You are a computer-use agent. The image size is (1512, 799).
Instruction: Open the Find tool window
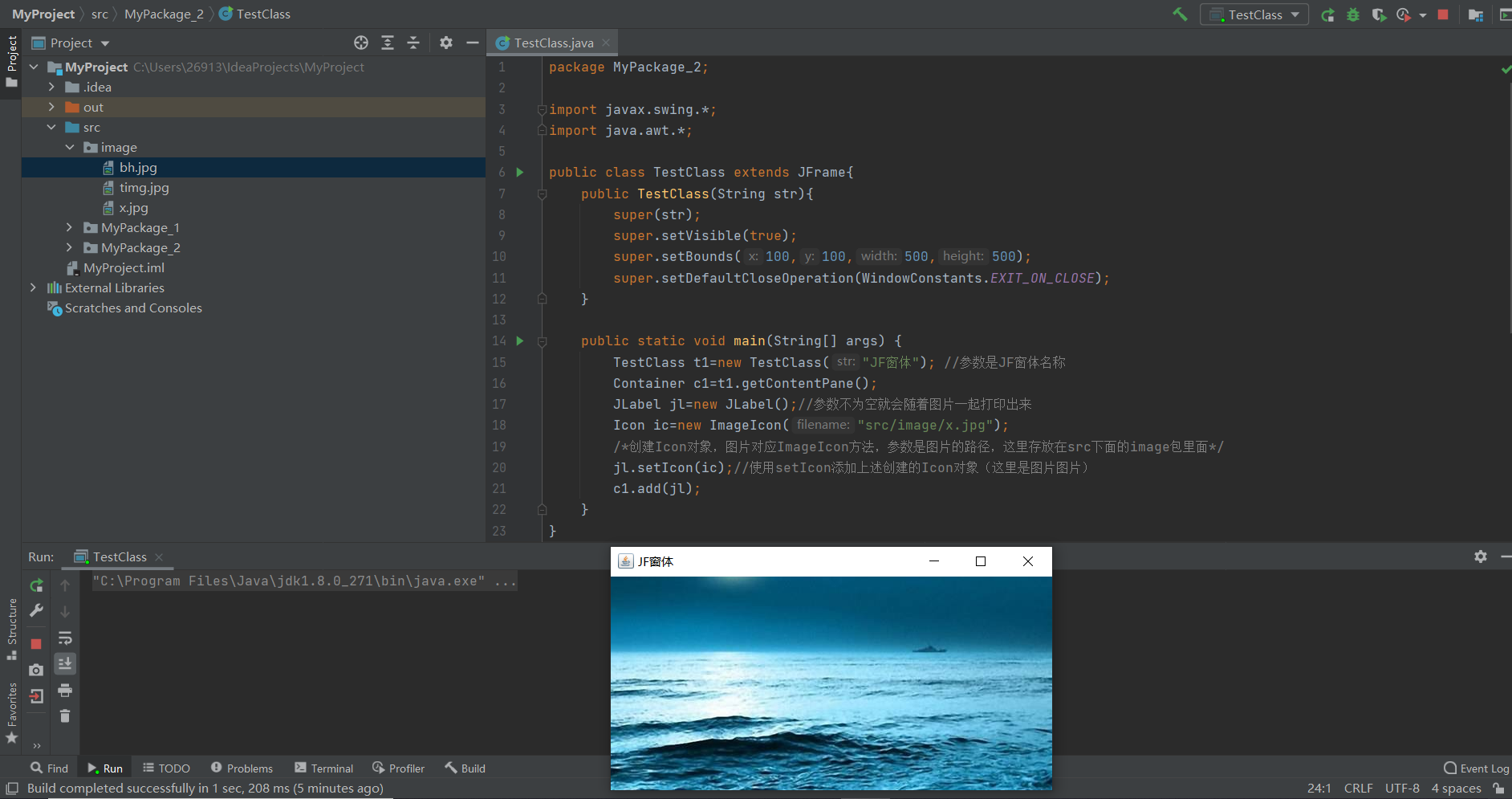tap(50, 768)
